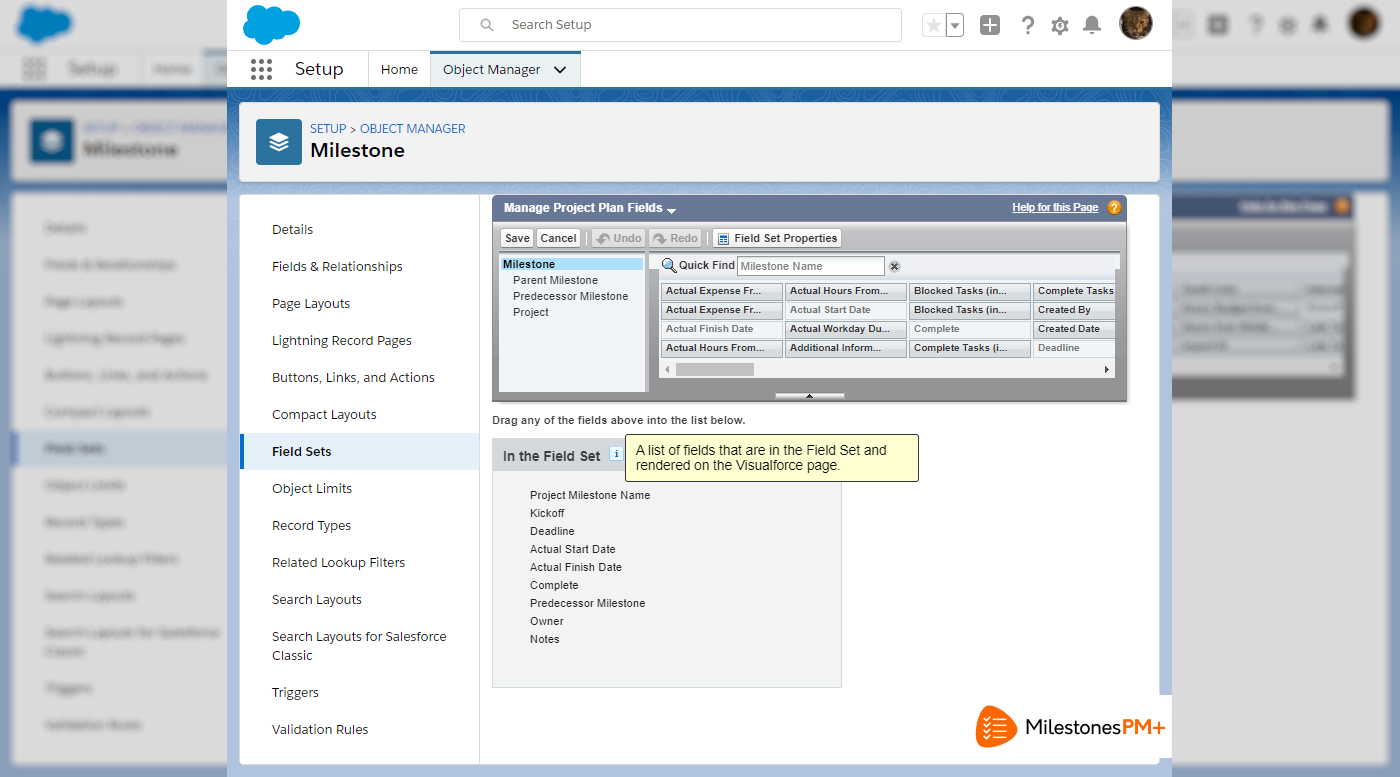Viewport: 1400px width, 777px height.
Task: Open the App Launcher dots grid
Action: [261, 69]
